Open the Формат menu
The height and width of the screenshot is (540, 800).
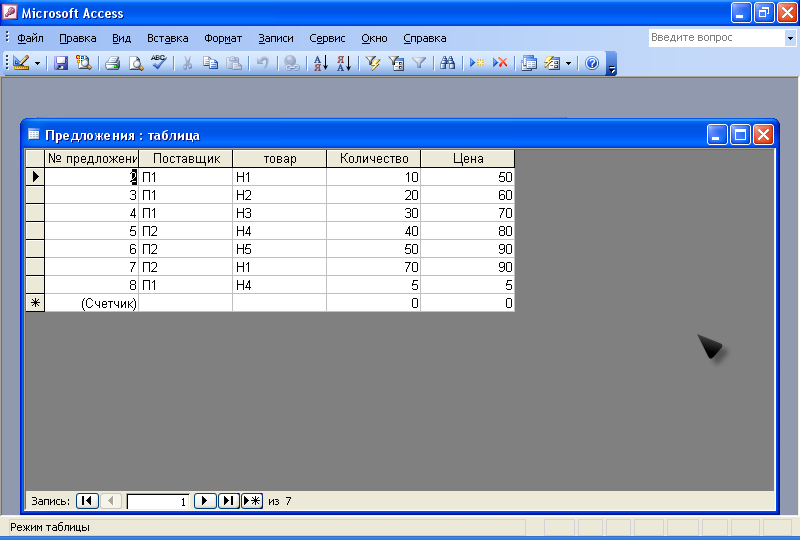(x=223, y=38)
